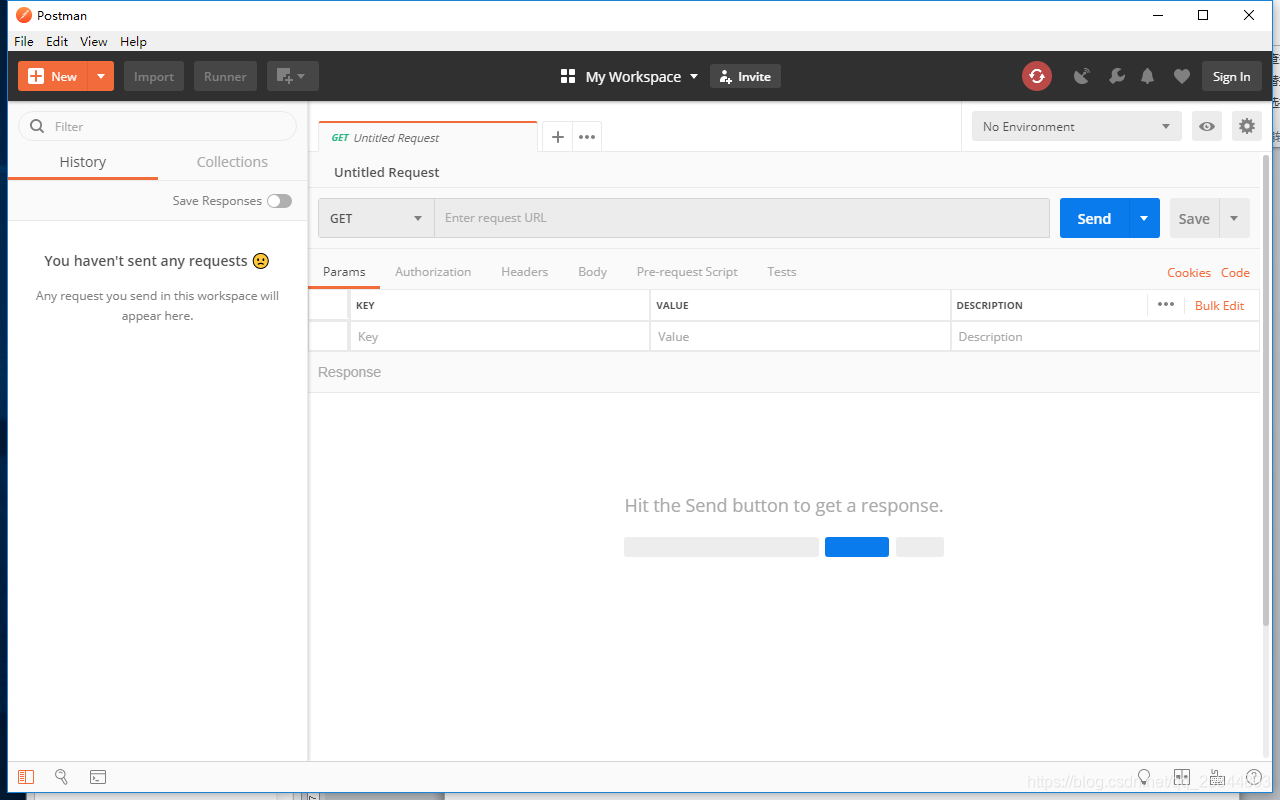Select the Body tab
Image resolution: width=1280 pixels, height=800 pixels.
(592, 272)
